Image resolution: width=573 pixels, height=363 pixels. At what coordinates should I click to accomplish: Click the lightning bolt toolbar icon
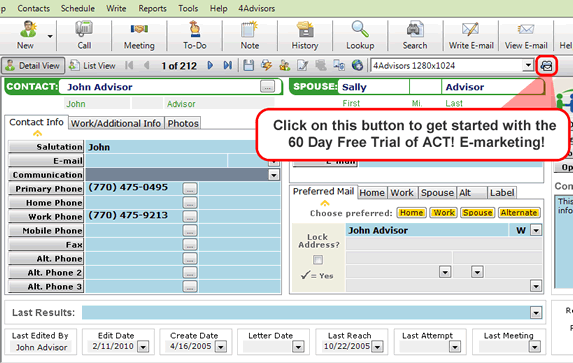(266, 65)
